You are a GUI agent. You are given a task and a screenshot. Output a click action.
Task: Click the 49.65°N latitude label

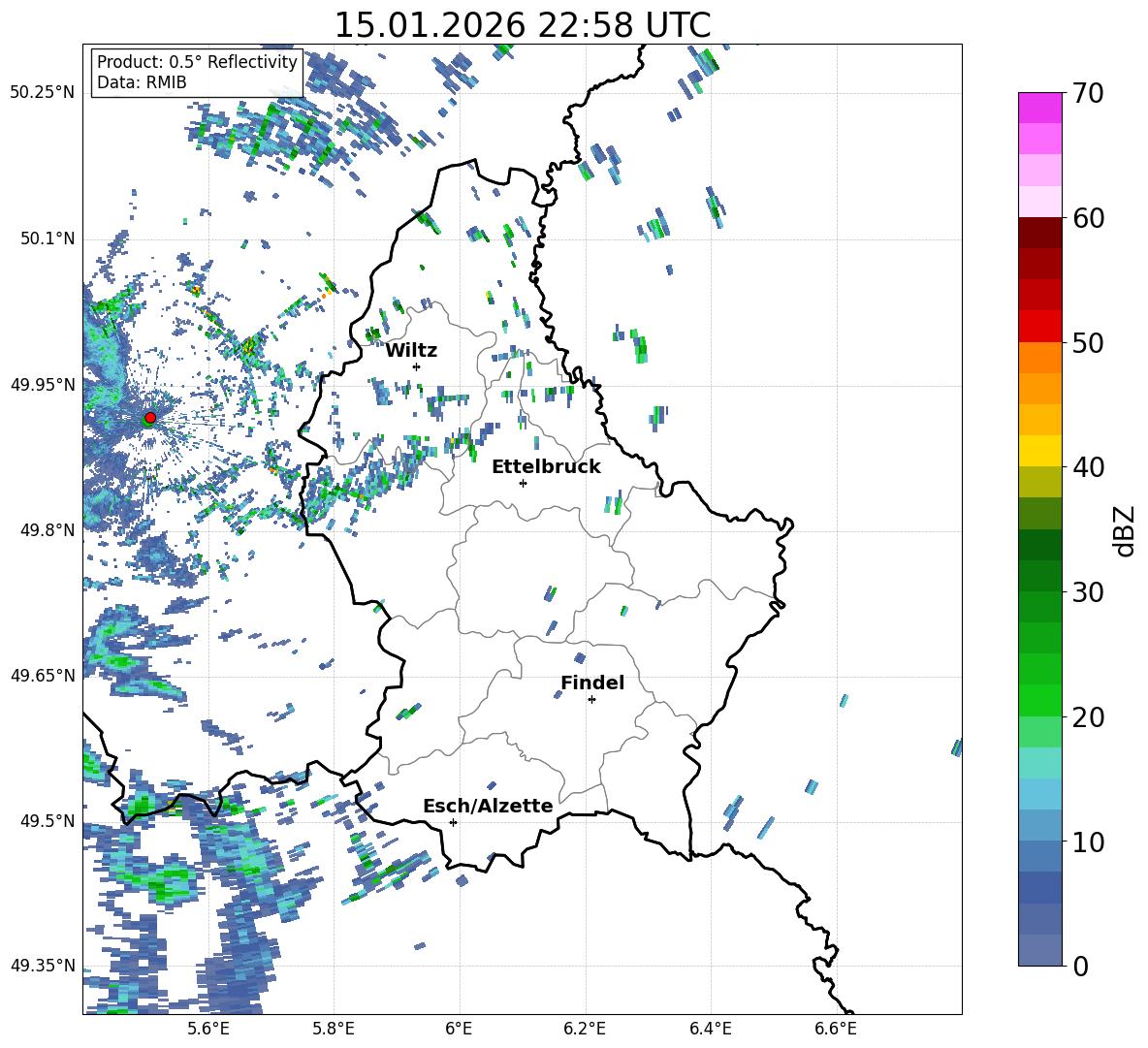tap(43, 675)
